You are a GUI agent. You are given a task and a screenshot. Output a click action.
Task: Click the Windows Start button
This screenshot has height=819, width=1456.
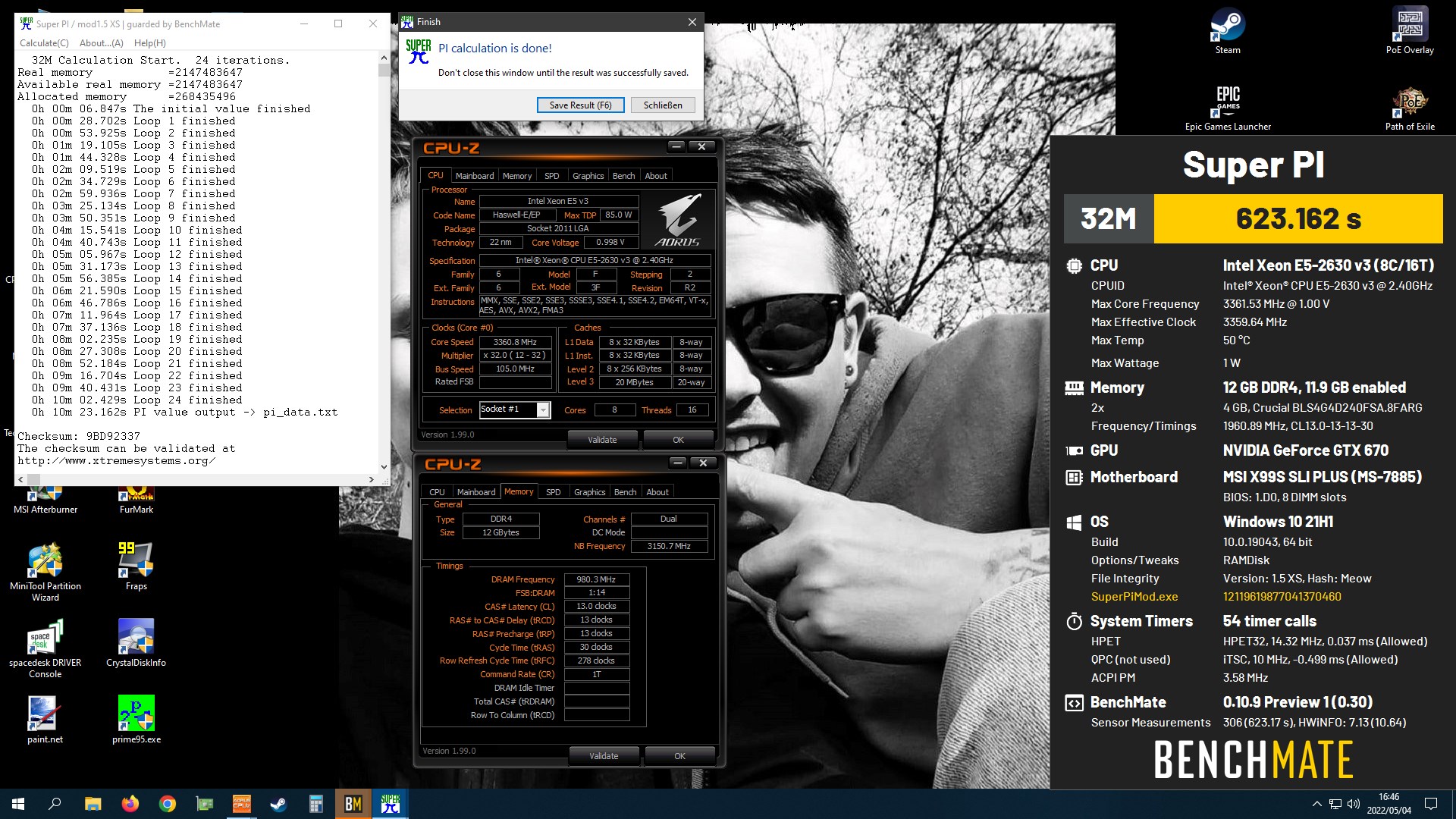pos(18,804)
